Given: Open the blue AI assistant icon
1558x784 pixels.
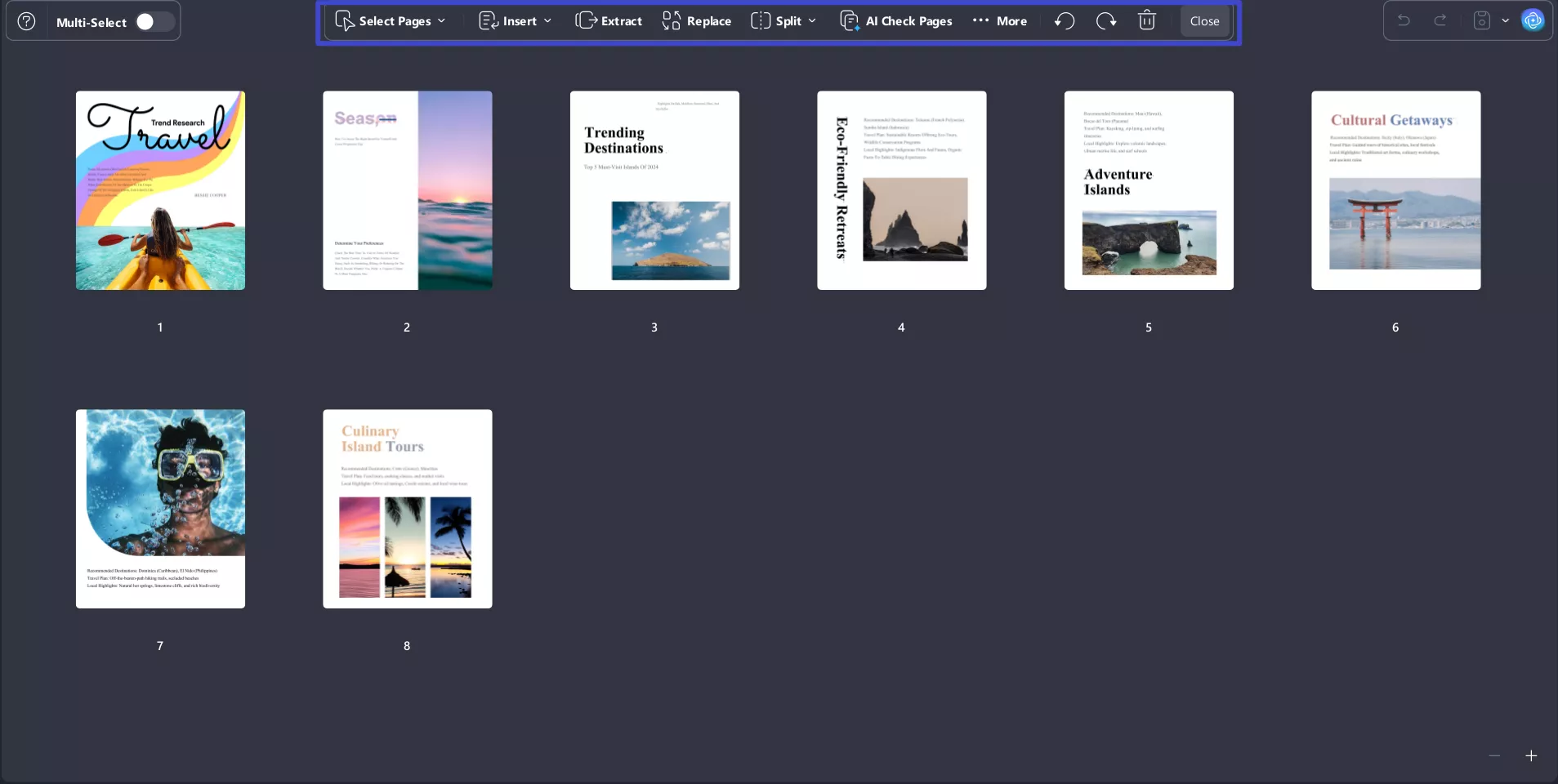Looking at the screenshot, I should tap(1533, 20).
